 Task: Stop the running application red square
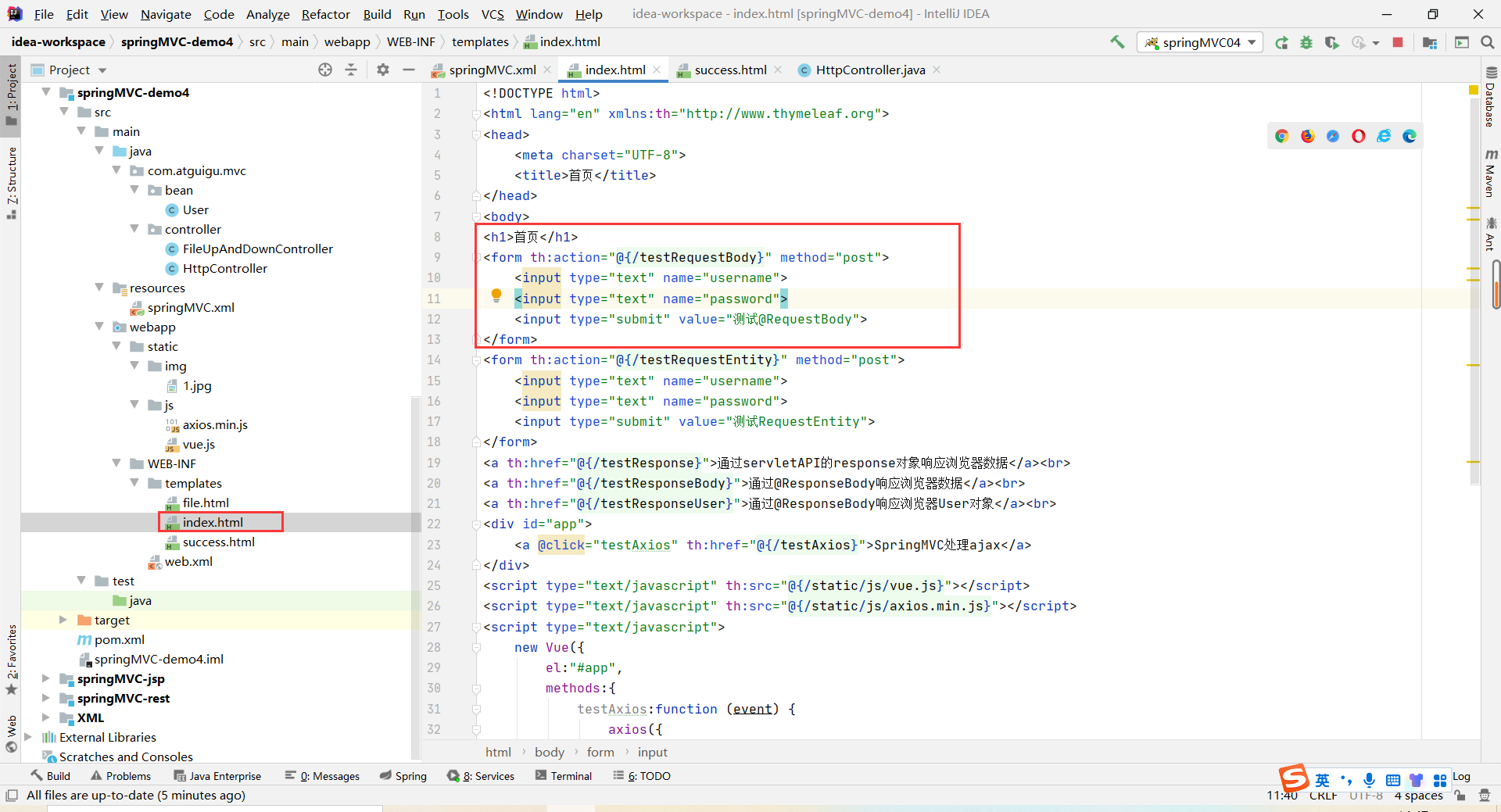[1398, 42]
